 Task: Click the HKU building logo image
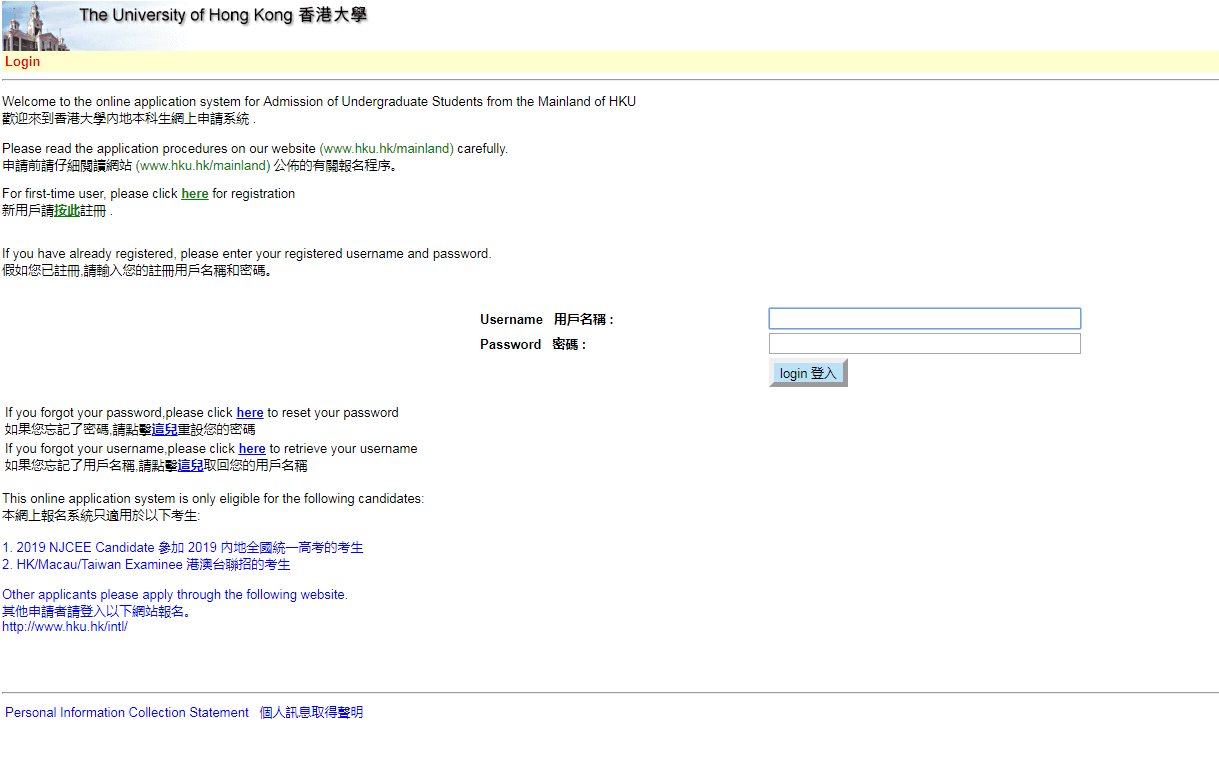(34, 26)
